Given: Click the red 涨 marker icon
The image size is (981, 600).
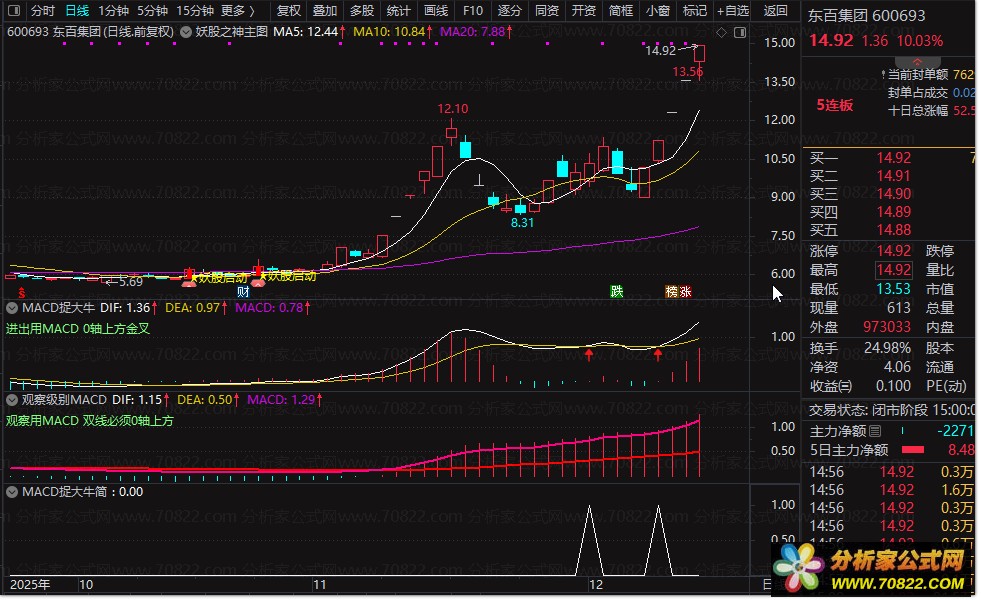Looking at the screenshot, I should [685, 292].
